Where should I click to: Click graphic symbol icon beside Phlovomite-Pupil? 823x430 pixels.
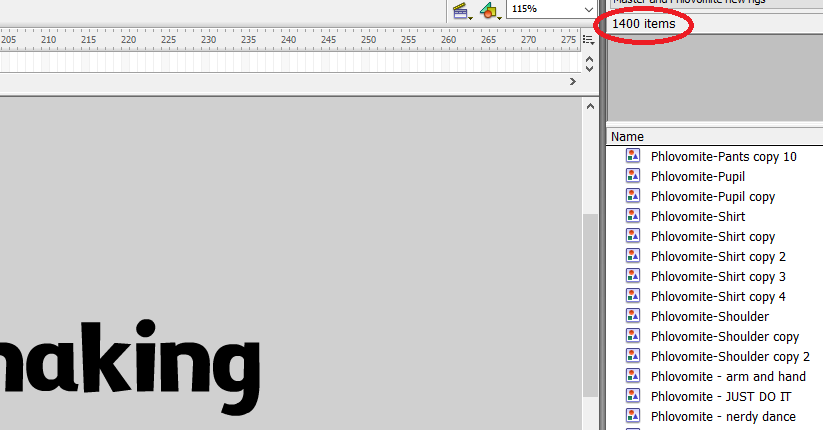pos(633,175)
